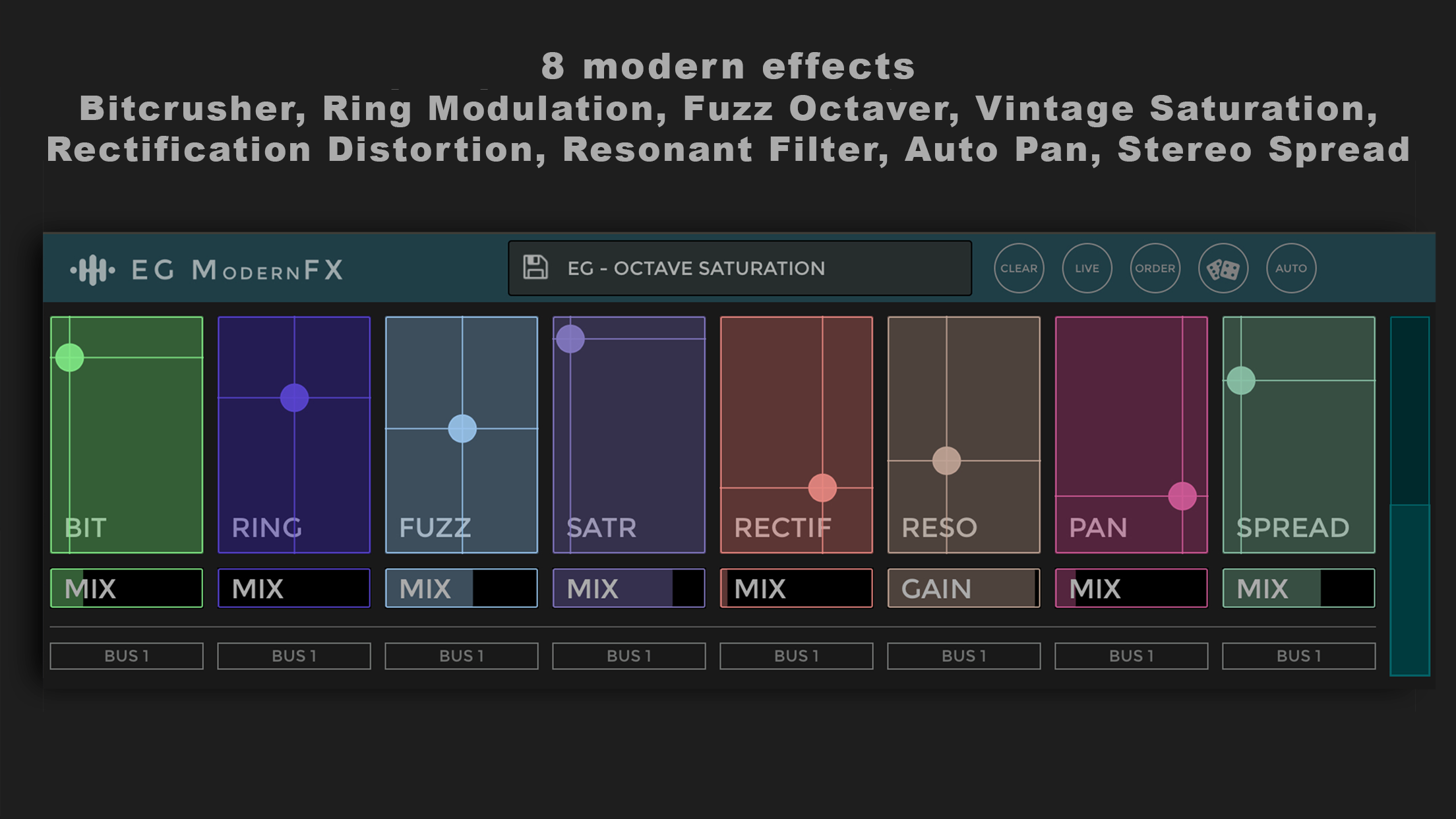Select the RECTIF distortion pad handle

pyautogui.click(x=823, y=488)
